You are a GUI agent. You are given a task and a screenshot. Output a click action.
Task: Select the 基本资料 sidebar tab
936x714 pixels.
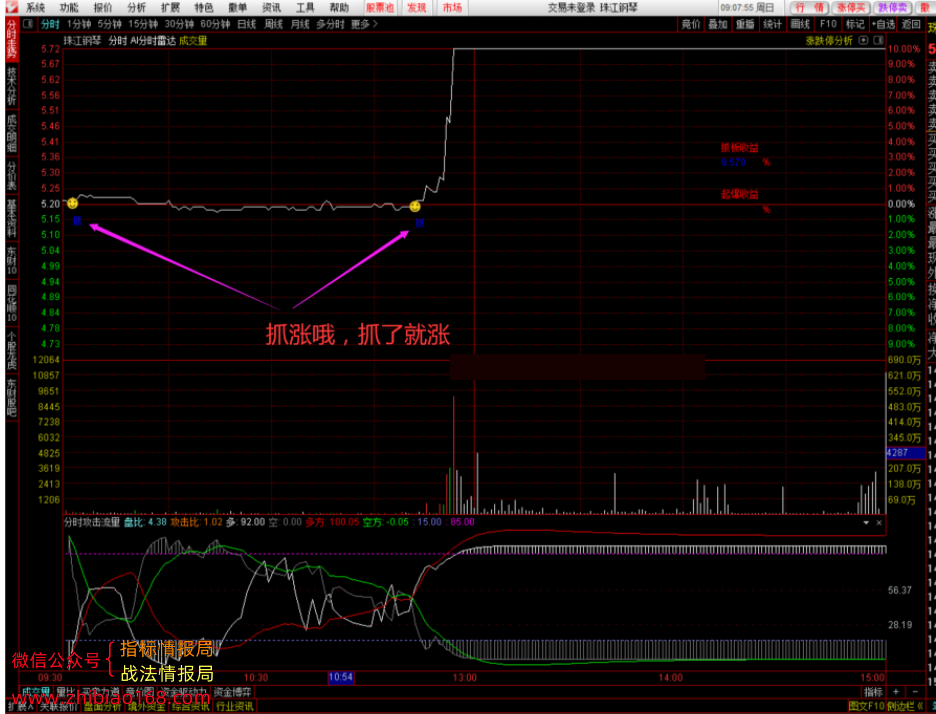(x=12, y=217)
